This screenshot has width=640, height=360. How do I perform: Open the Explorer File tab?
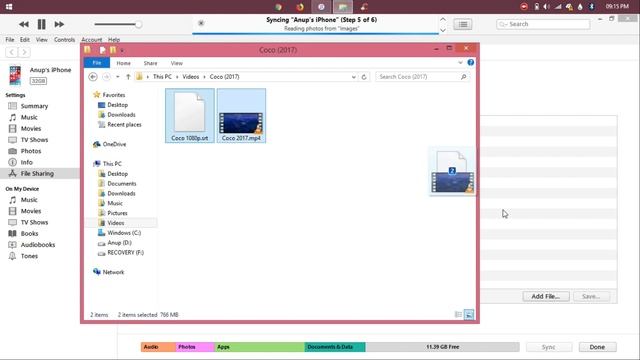coord(97,63)
